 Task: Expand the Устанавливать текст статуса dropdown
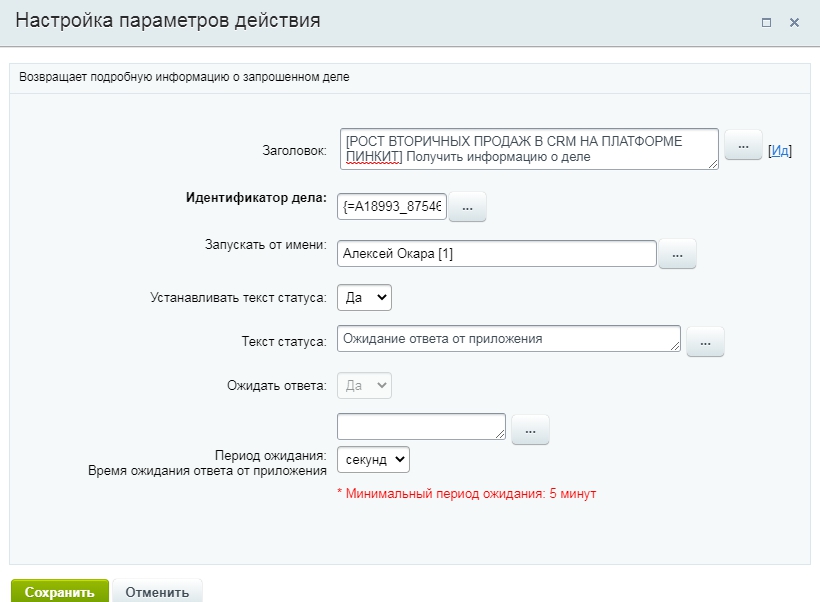point(365,297)
